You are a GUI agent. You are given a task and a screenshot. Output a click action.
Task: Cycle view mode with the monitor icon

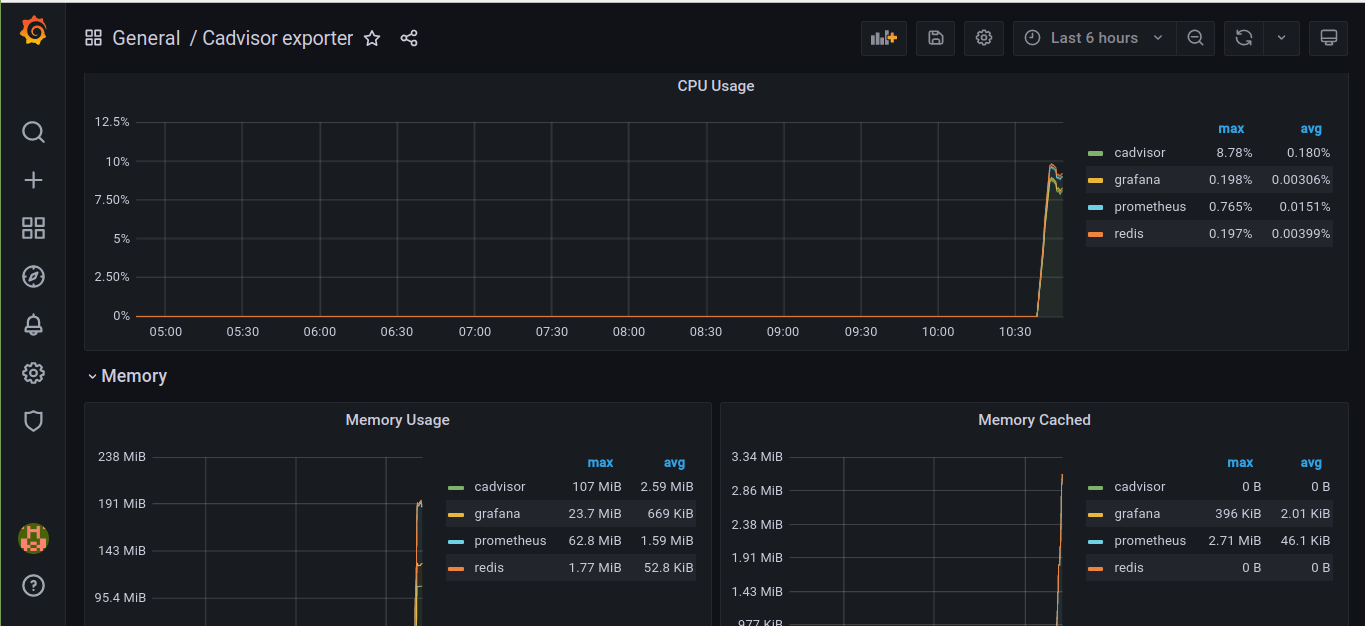click(1329, 38)
